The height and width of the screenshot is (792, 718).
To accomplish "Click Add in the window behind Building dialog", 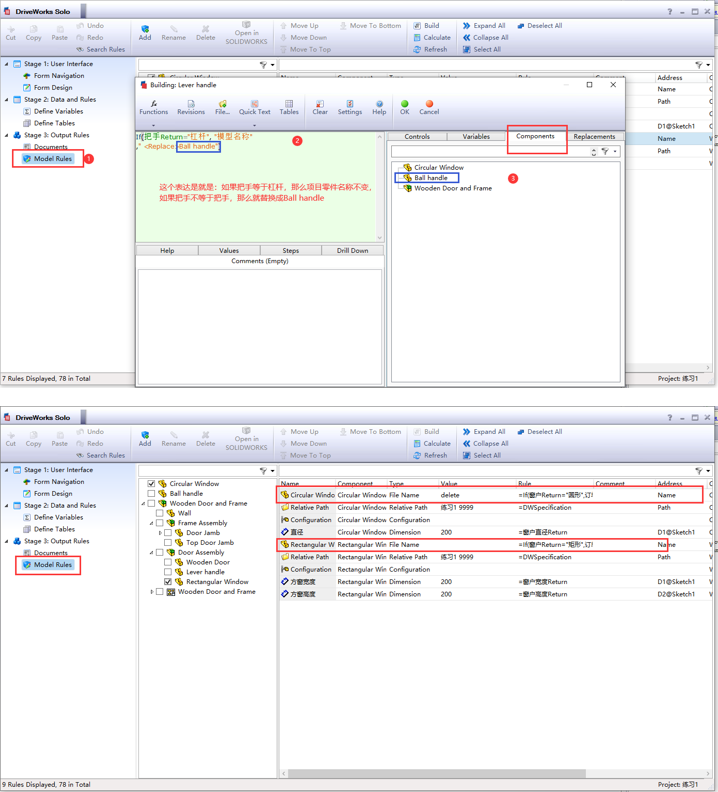I will click(x=145, y=32).
